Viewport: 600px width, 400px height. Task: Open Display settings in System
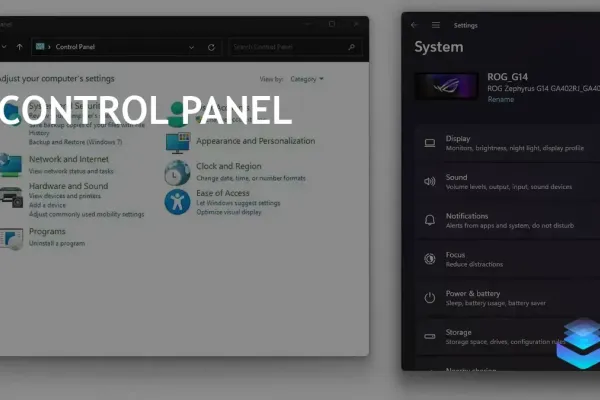click(x=508, y=143)
